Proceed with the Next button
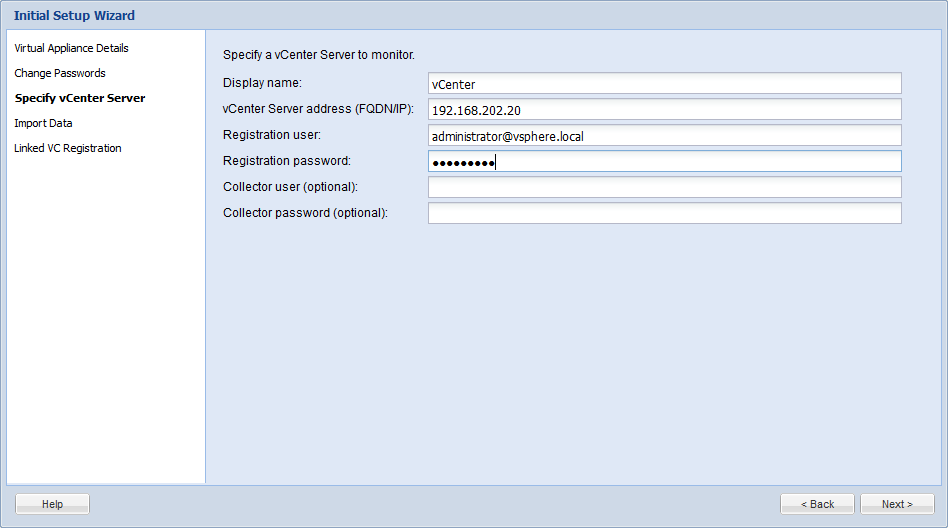This screenshot has width=948, height=528. pos(897,504)
